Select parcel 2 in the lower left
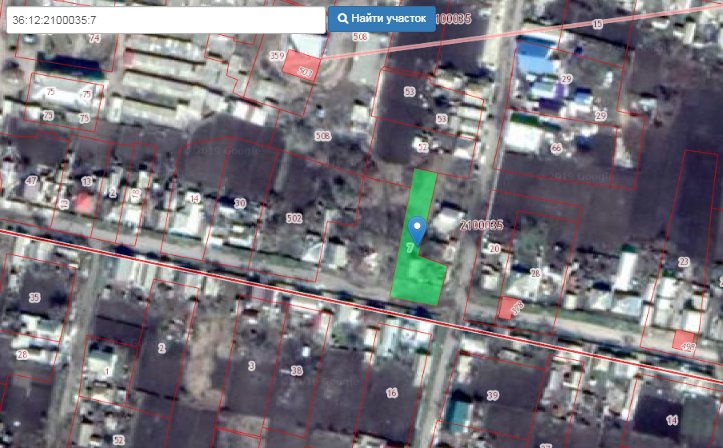The height and width of the screenshot is (448, 723). (x=162, y=347)
